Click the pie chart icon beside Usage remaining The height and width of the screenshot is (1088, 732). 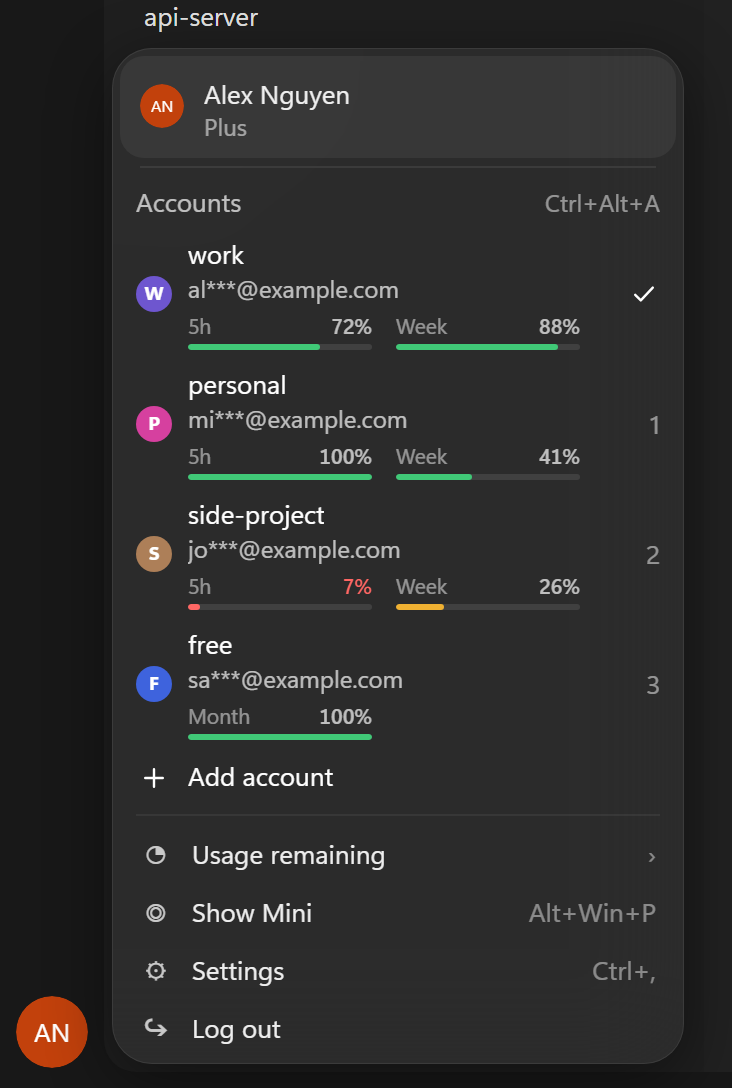coord(156,855)
